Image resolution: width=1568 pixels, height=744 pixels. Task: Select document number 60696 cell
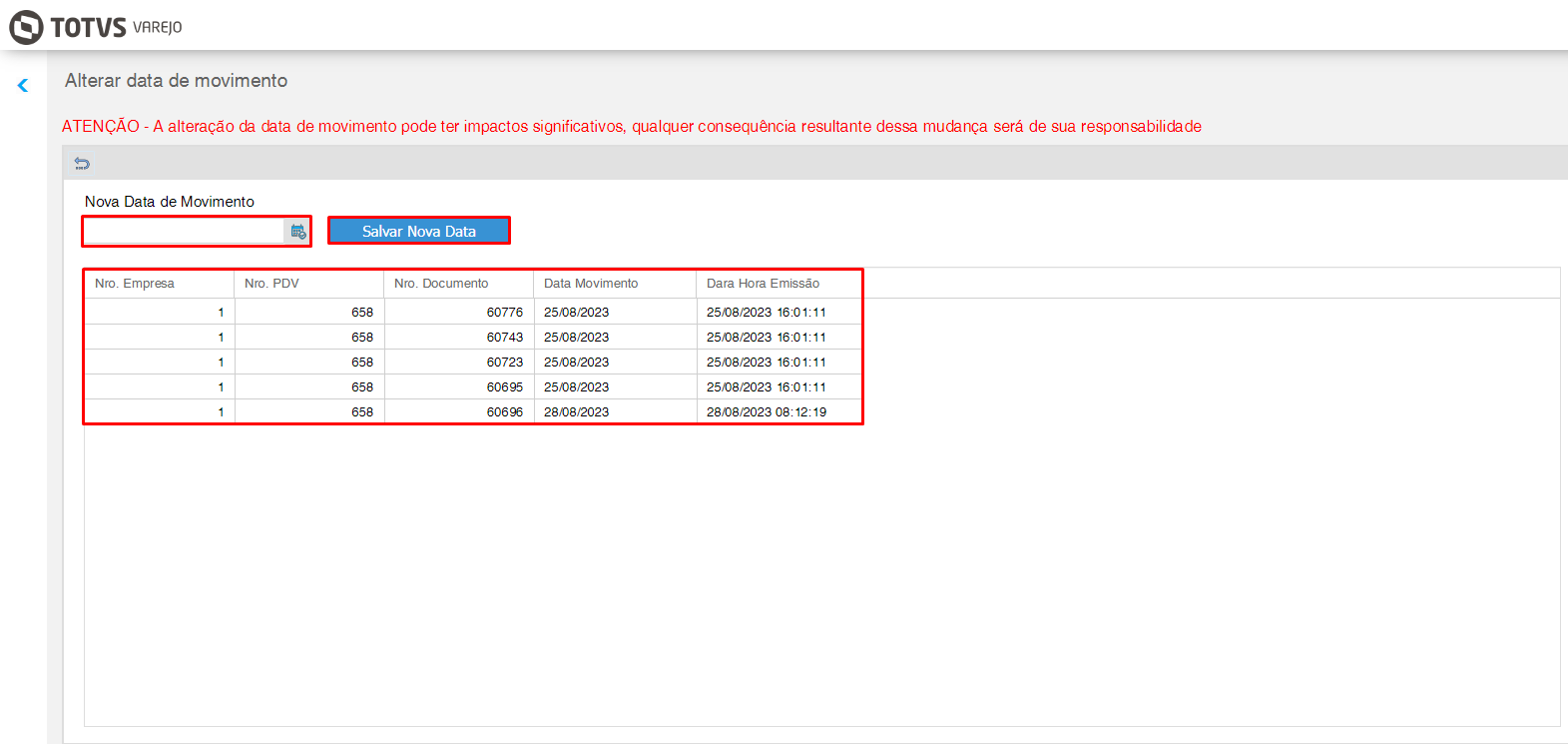coord(459,411)
